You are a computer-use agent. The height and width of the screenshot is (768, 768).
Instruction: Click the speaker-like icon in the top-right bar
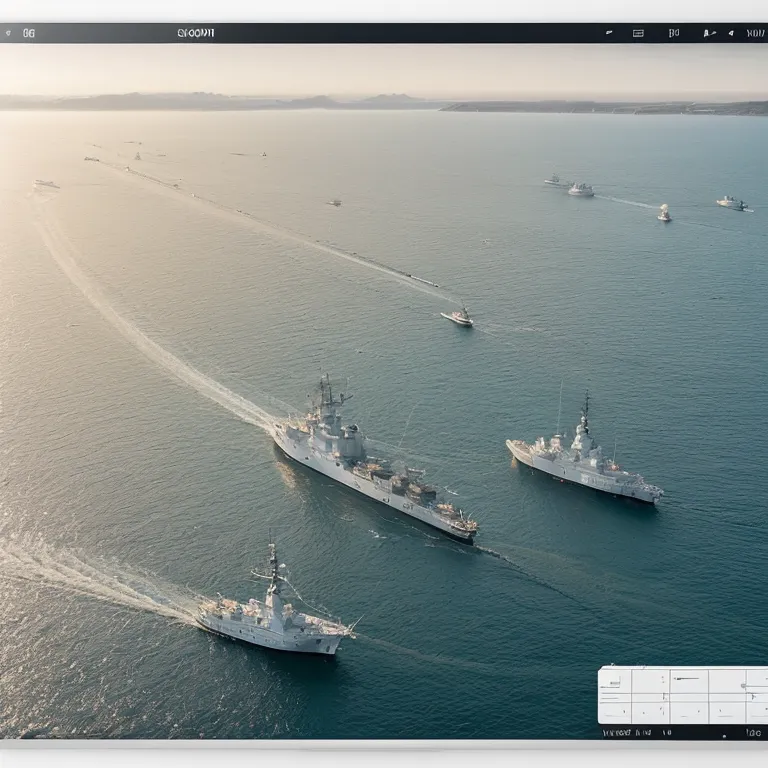[x=731, y=33]
